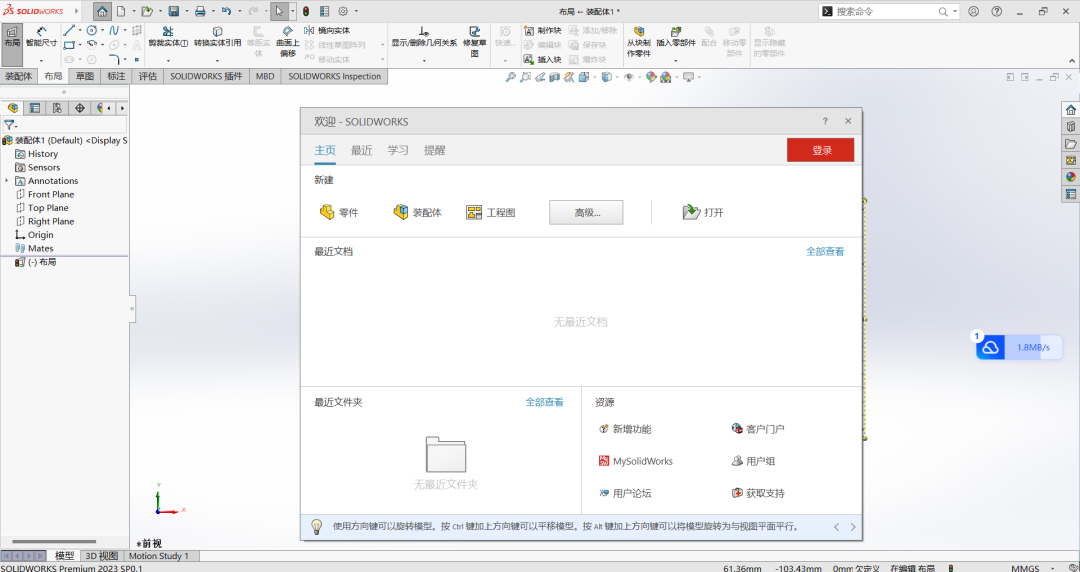The image size is (1080, 572).
Task: Click the red 登录 login button
Action: [820, 150]
